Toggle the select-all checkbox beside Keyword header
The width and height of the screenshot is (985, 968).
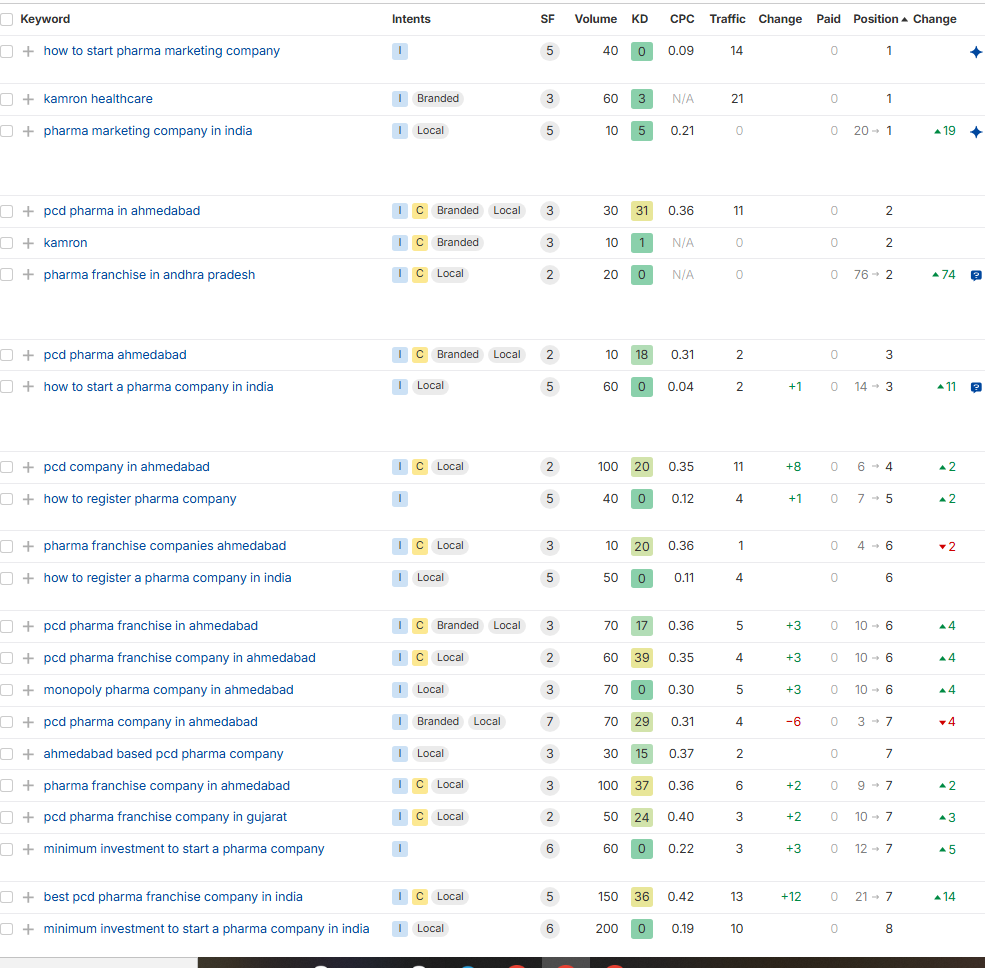[7, 19]
